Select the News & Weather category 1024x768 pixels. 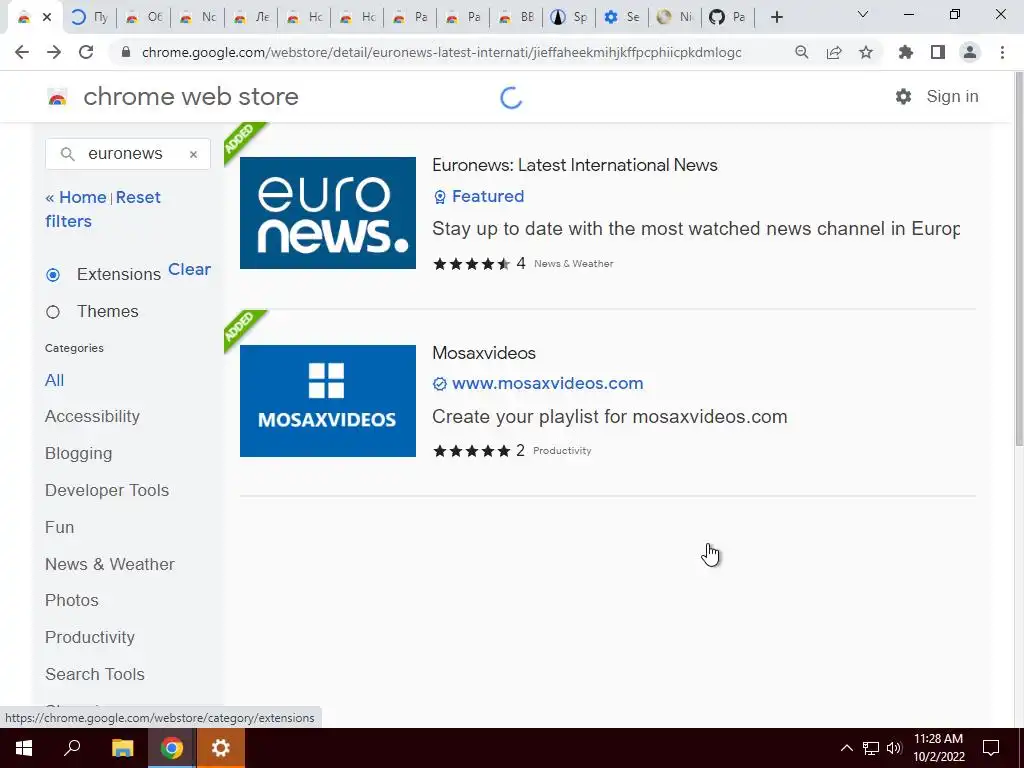[x=110, y=564]
